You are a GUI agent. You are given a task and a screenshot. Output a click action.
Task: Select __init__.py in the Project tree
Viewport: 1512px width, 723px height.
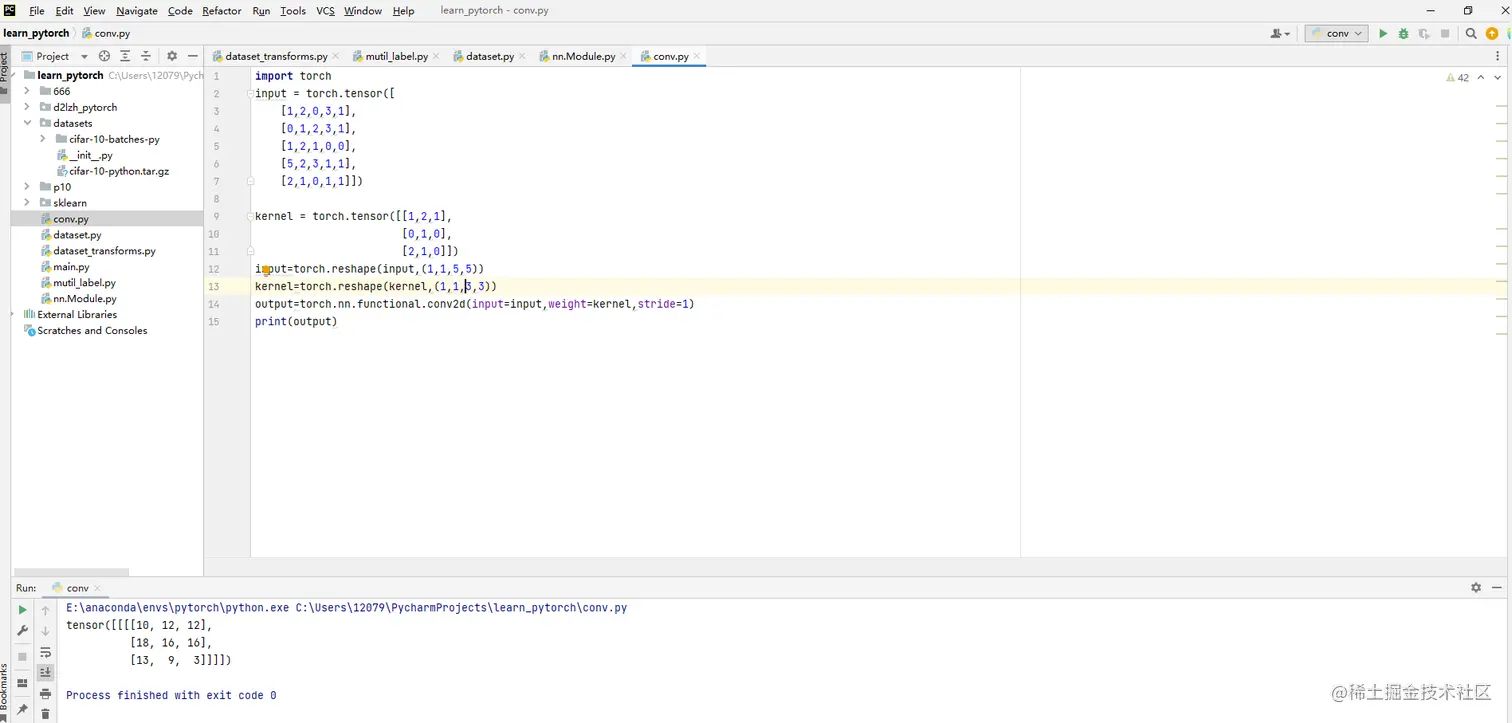tap(90, 155)
